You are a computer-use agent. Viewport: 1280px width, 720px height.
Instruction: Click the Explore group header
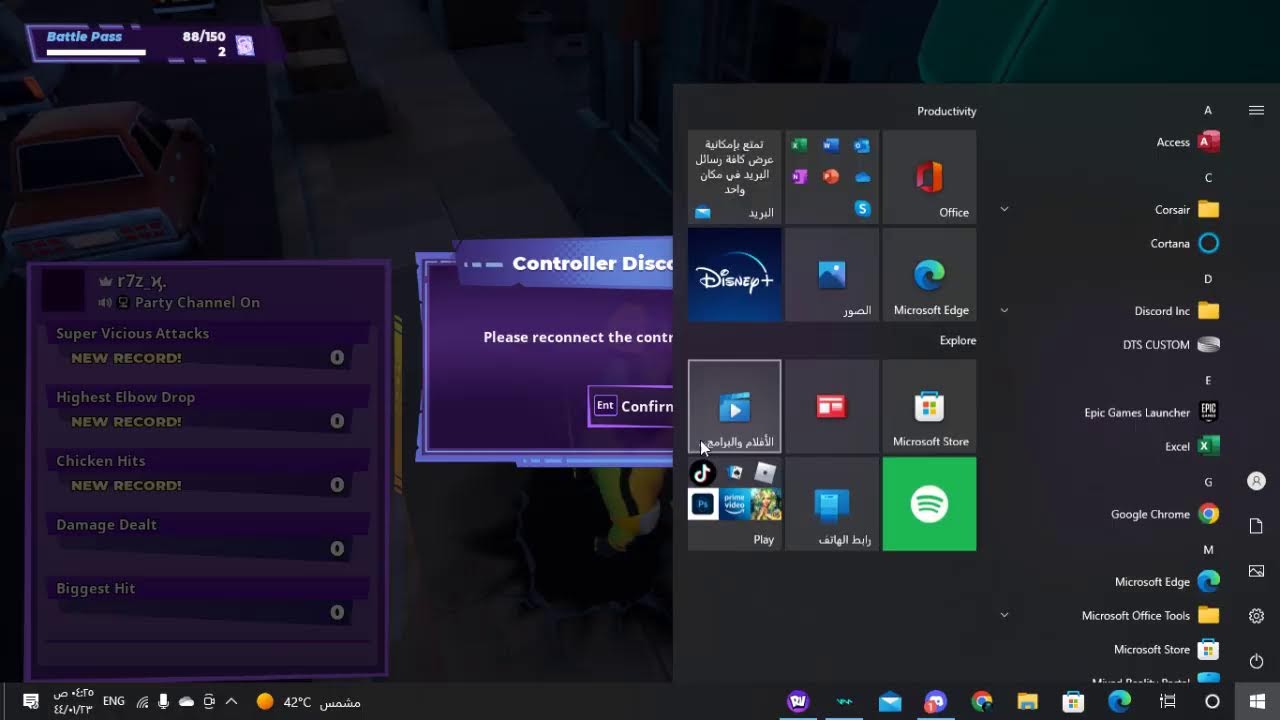click(x=958, y=340)
